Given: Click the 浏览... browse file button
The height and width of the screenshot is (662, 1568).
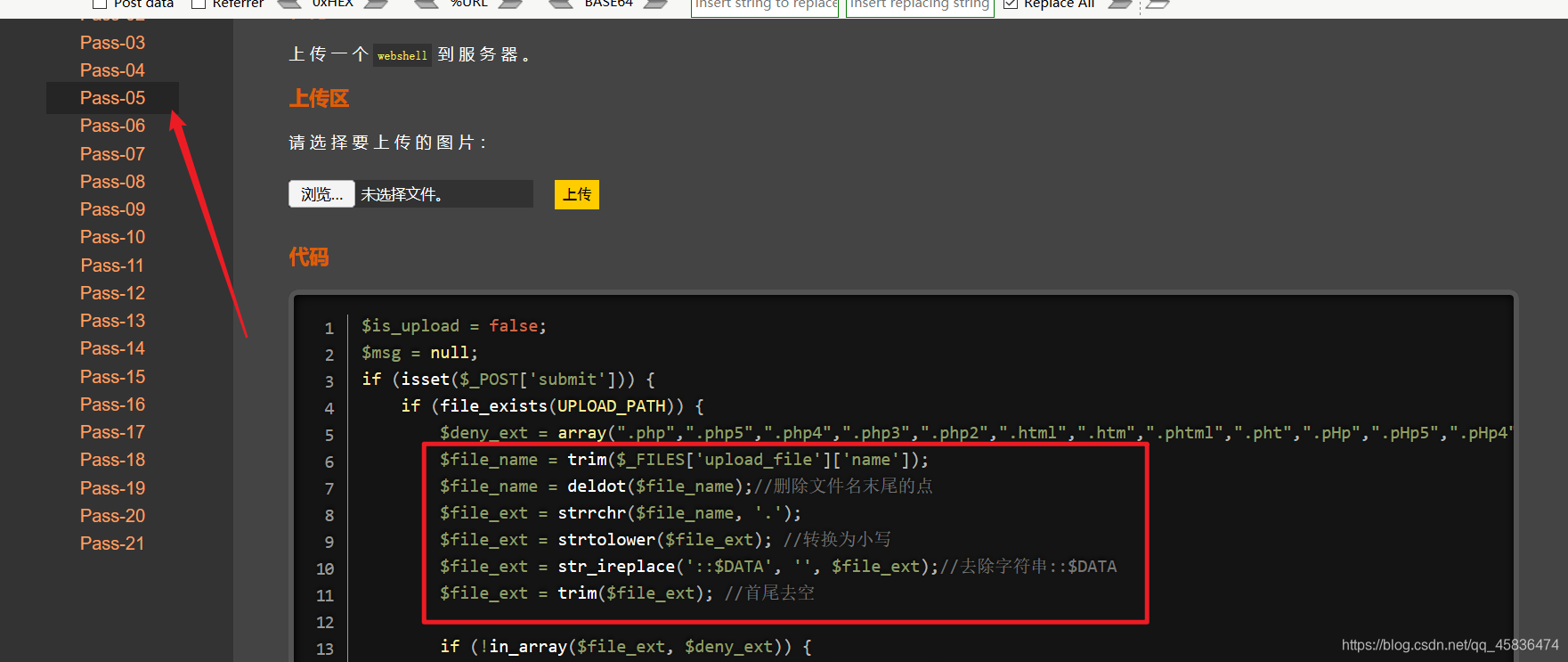Looking at the screenshot, I should point(321,194).
